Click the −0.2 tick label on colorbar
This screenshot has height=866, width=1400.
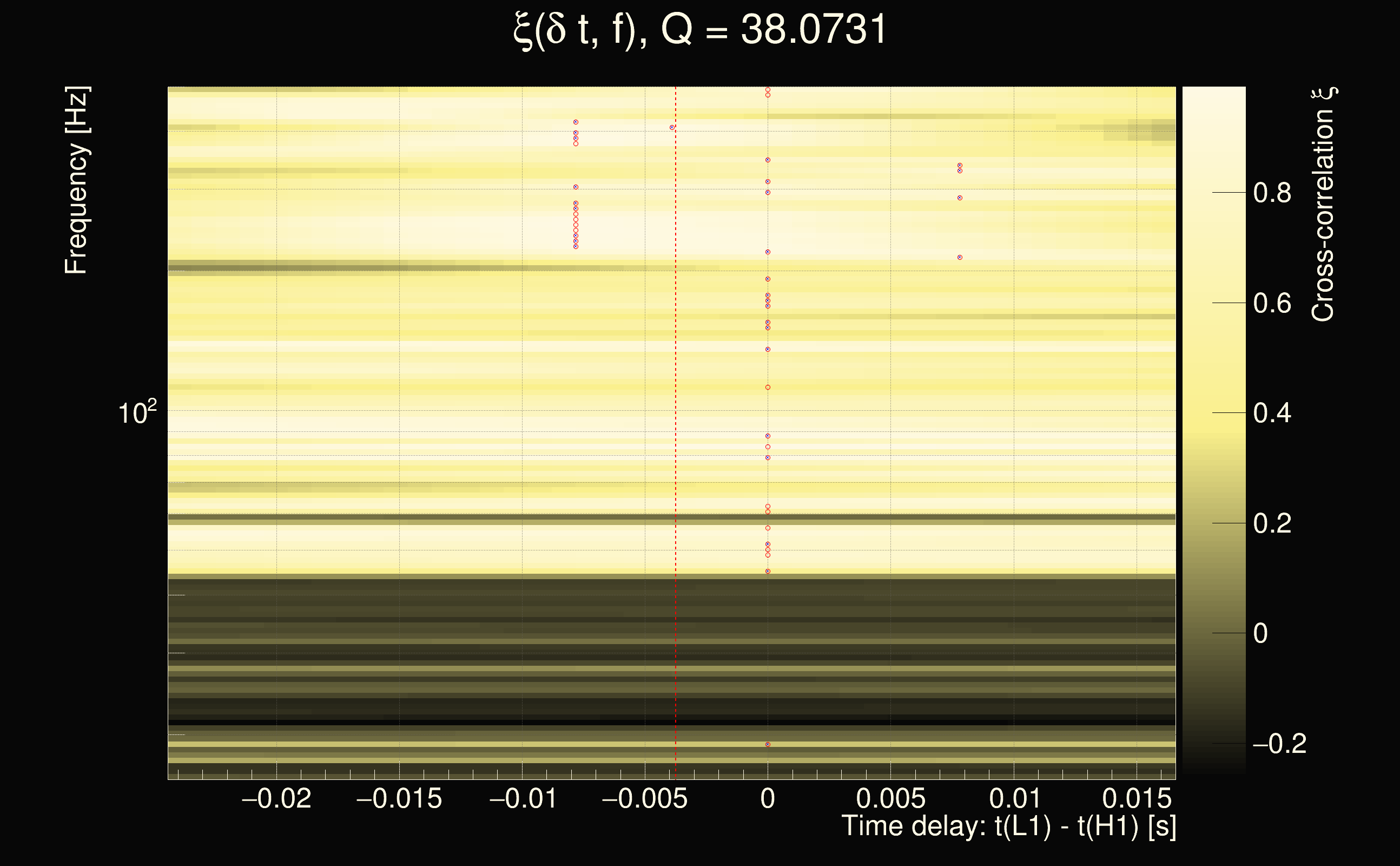[x=1279, y=744]
